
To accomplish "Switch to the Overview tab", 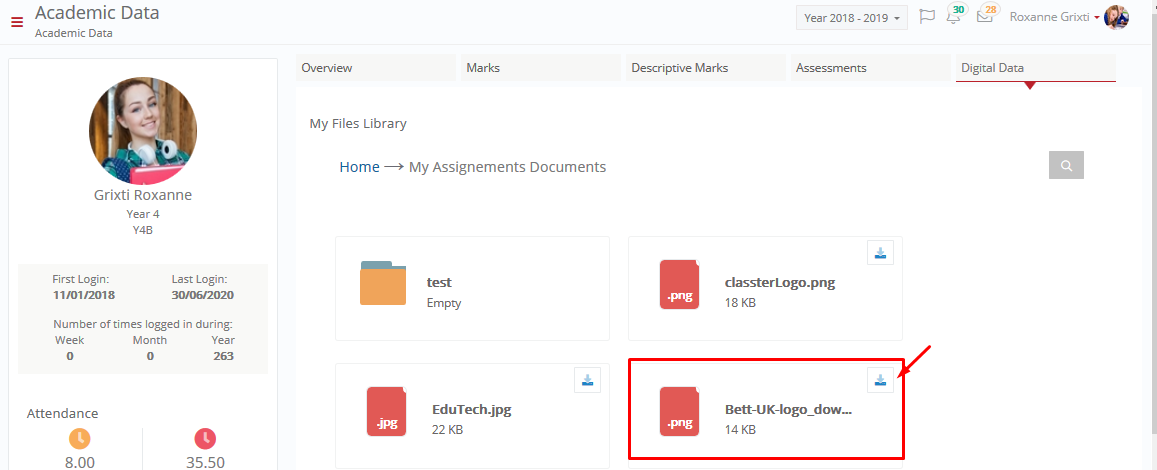I will (x=376, y=68).
